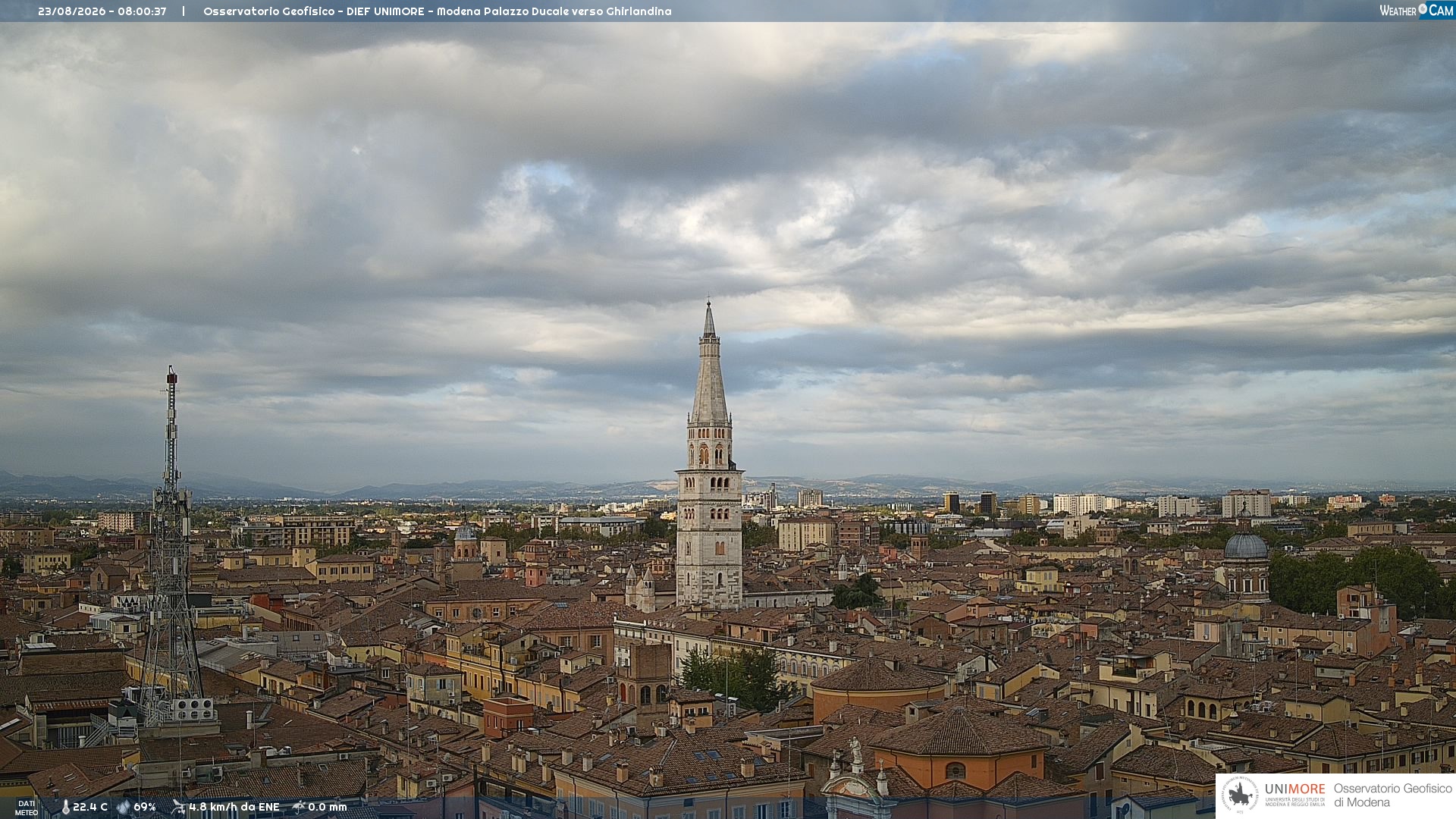Screen dimensions: 1456x819
Task: Click the 4.8 km/h da ENE wind reading
Action: (234, 807)
